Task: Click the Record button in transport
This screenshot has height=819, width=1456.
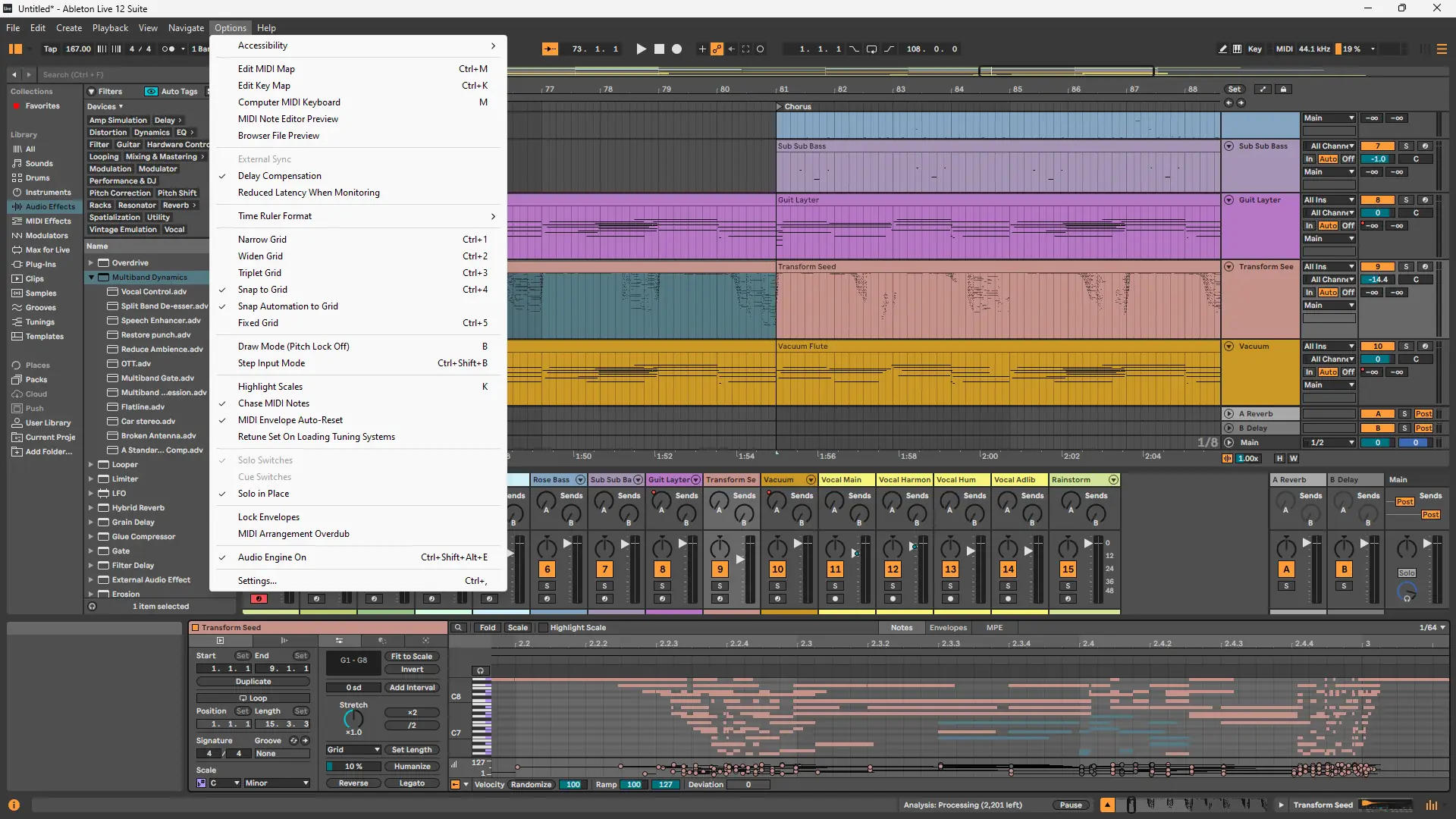Action: pyautogui.click(x=676, y=49)
